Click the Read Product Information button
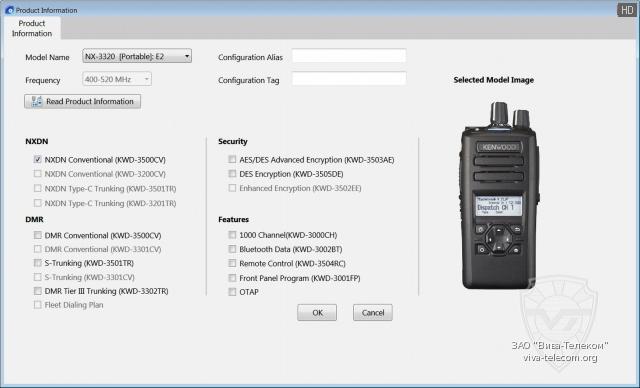The height and width of the screenshot is (388, 640). (82, 102)
